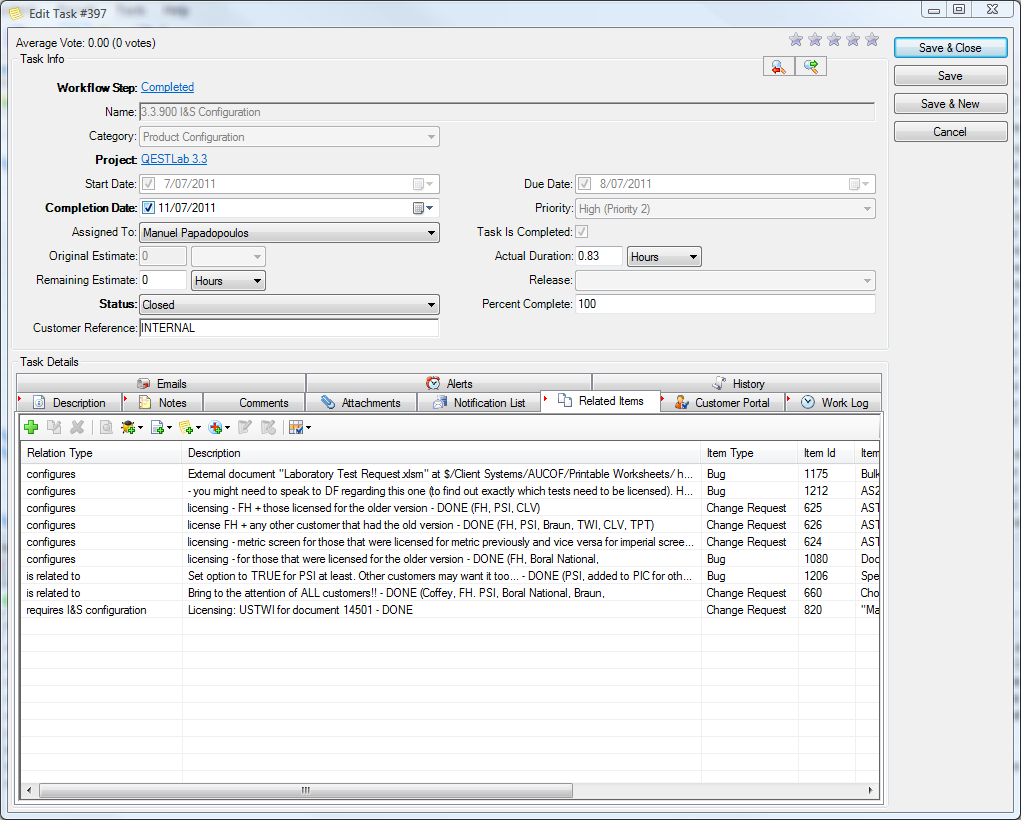
Task: Toggle the Task Is Completed checkbox
Action: pyautogui.click(x=582, y=232)
